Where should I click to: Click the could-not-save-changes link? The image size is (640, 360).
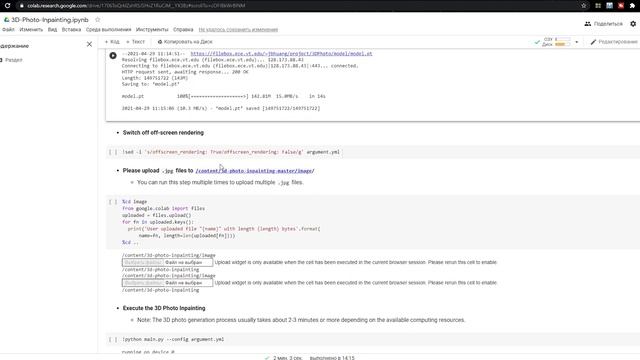tap(238, 29)
